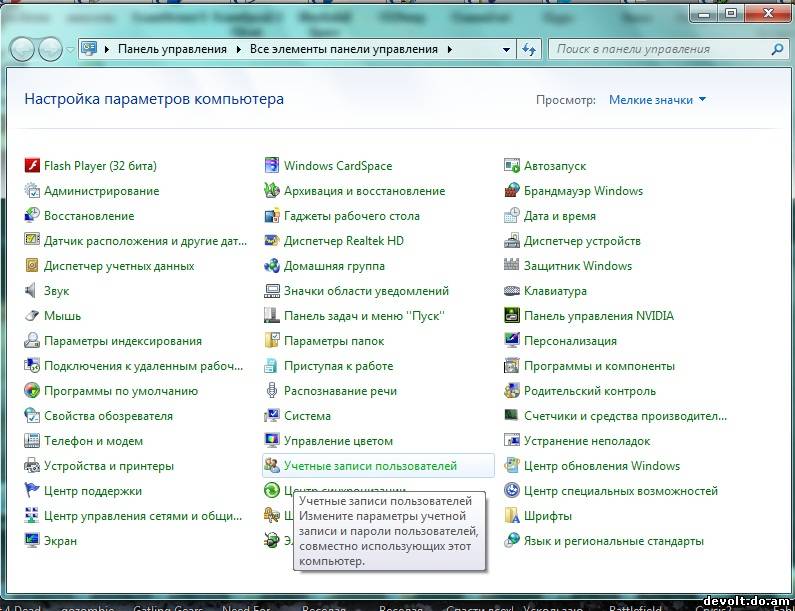Click the Панель управления breadcrumb
The height and width of the screenshot is (611, 795).
click(x=172, y=49)
